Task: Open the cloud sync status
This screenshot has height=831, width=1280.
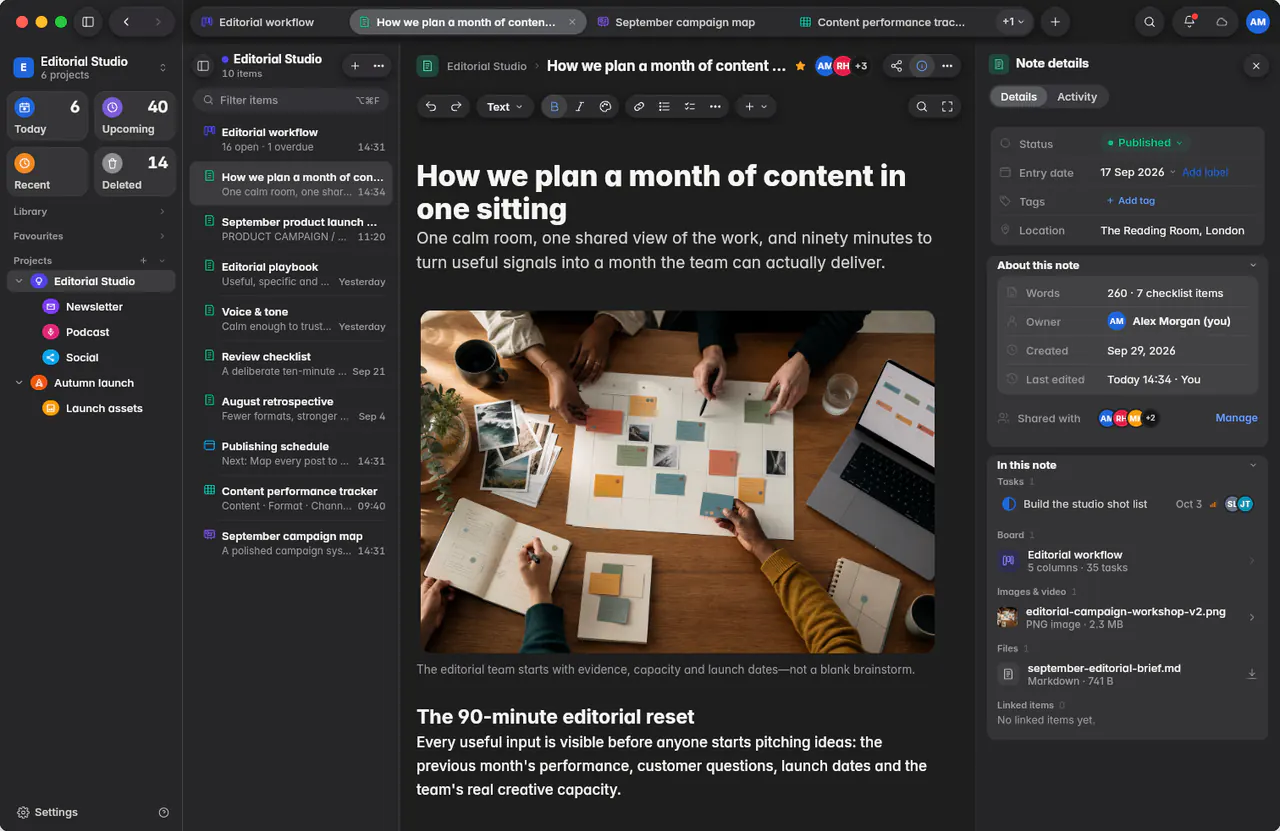Action: 1221,22
